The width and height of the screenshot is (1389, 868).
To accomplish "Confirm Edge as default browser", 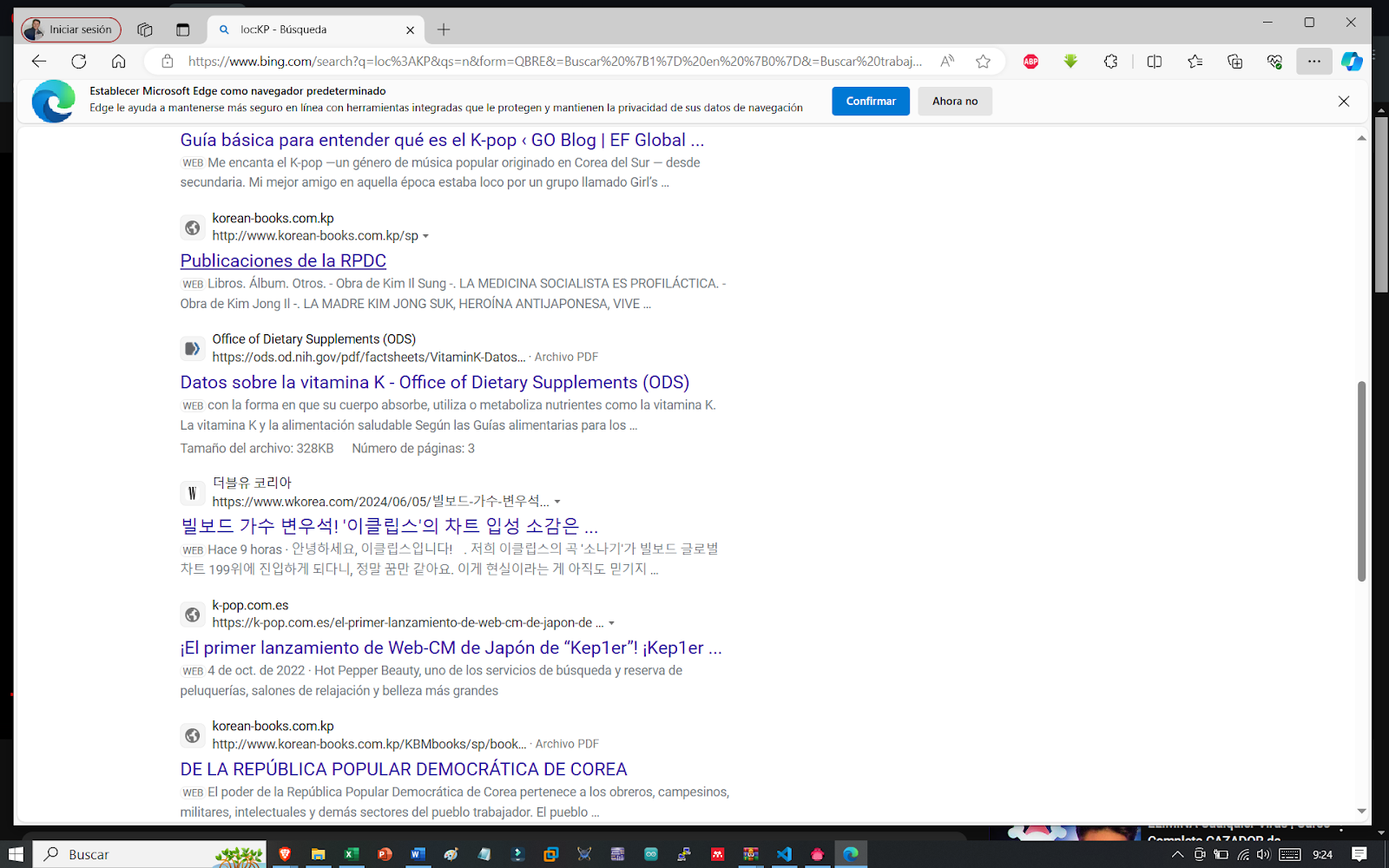I will tap(871, 101).
